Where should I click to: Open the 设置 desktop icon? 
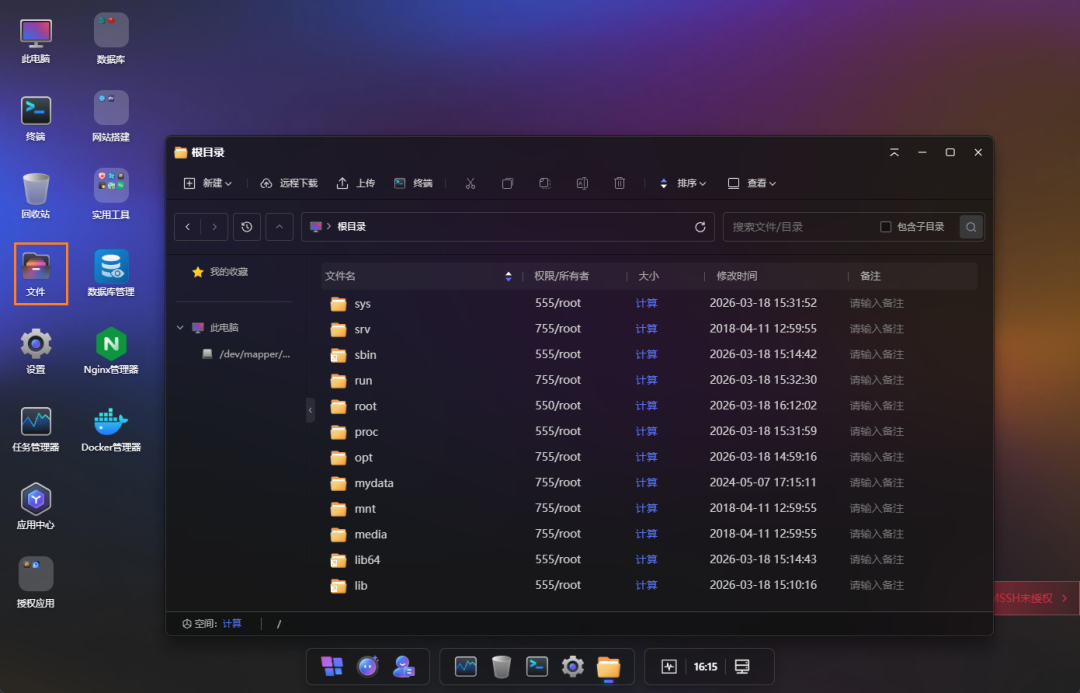tap(36, 351)
